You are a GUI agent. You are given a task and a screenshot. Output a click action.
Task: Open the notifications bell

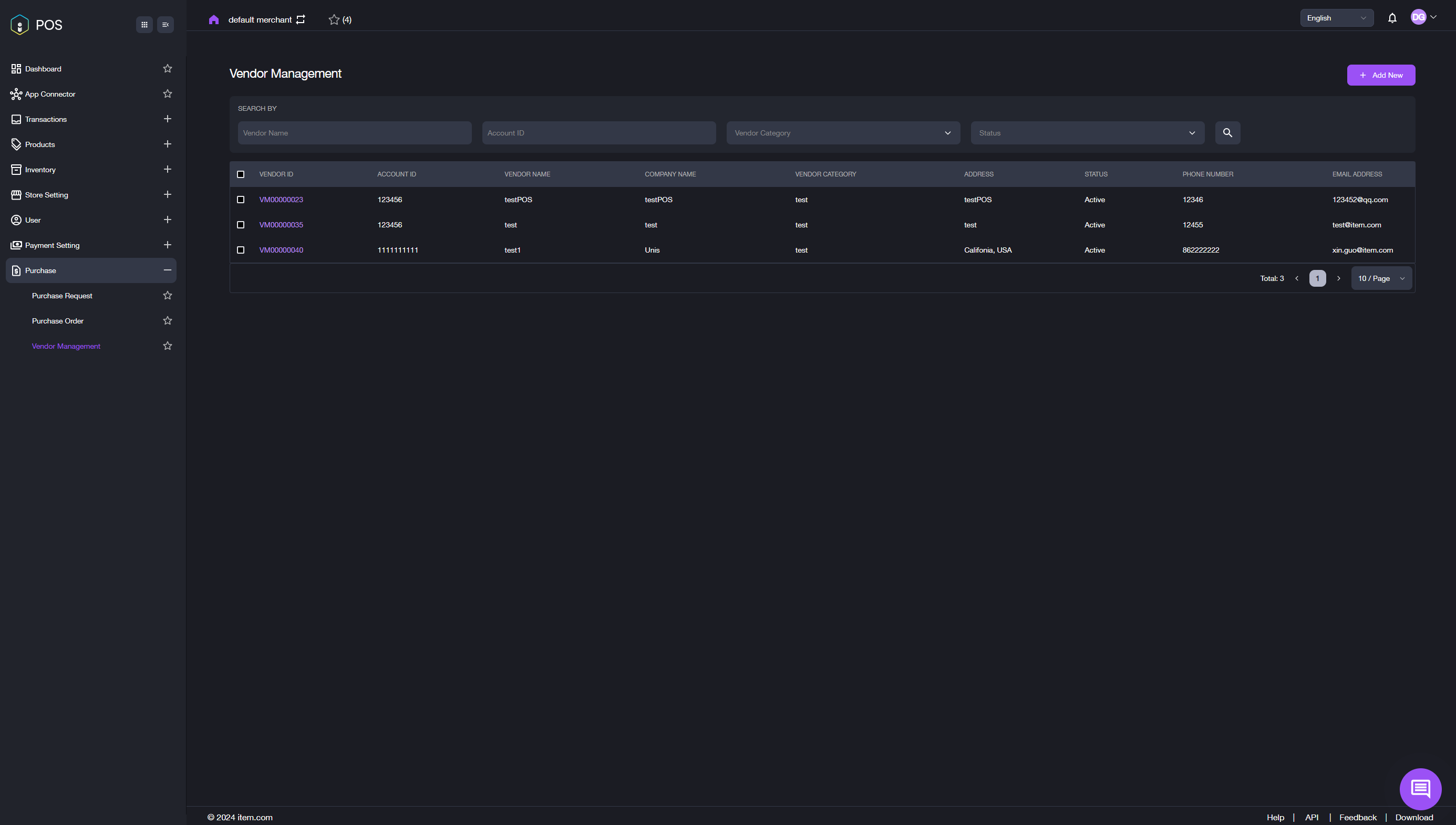[1392, 18]
